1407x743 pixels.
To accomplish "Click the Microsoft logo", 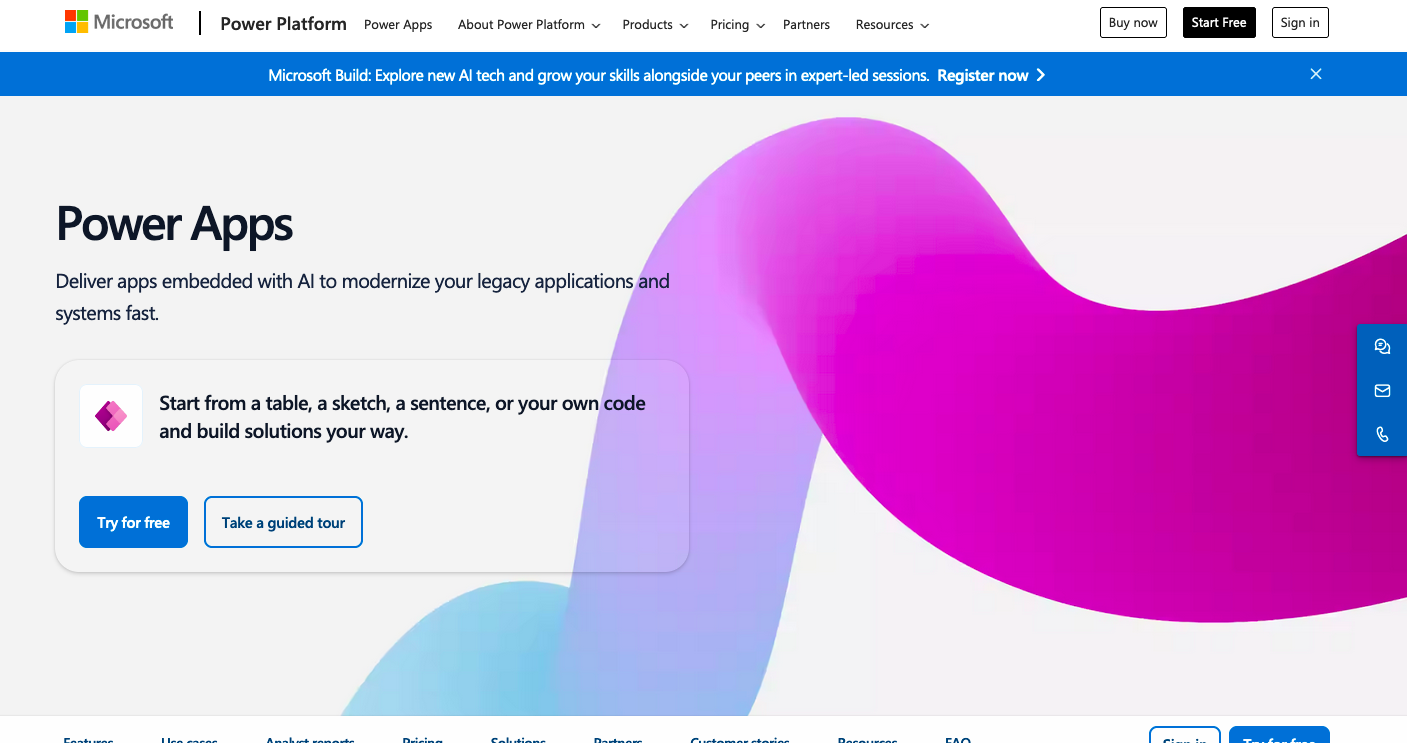I will coord(119,22).
